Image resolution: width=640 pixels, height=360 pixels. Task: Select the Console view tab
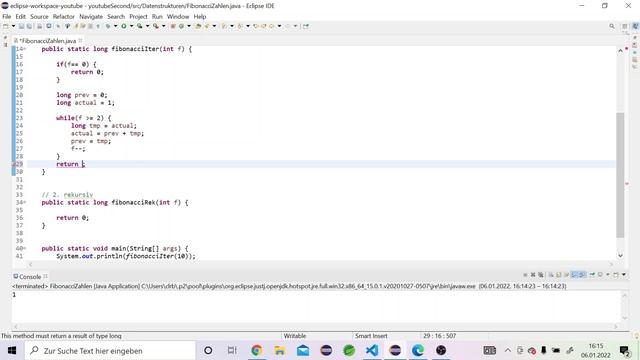30,277
